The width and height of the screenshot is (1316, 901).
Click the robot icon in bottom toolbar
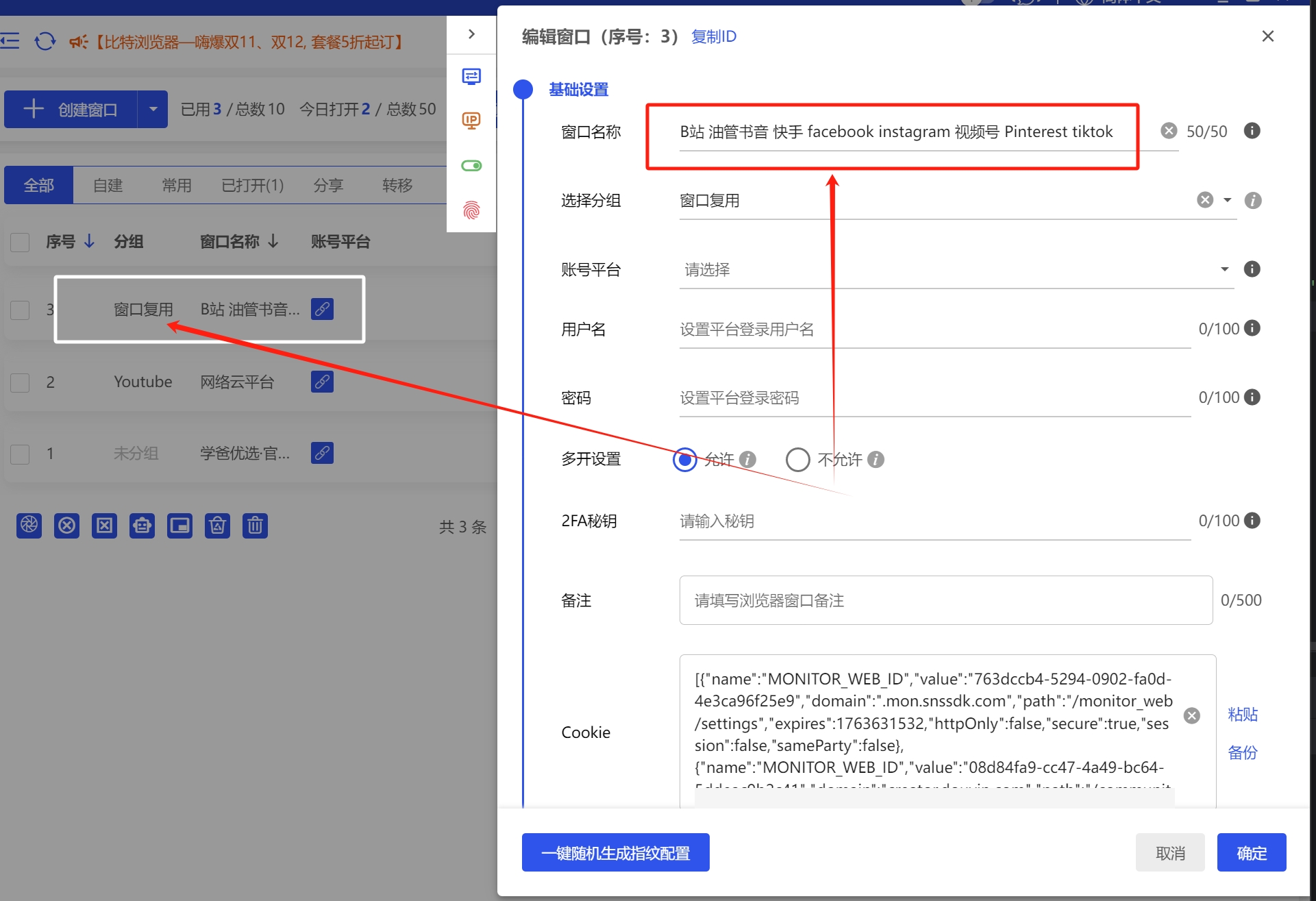pyautogui.click(x=142, y=526)
